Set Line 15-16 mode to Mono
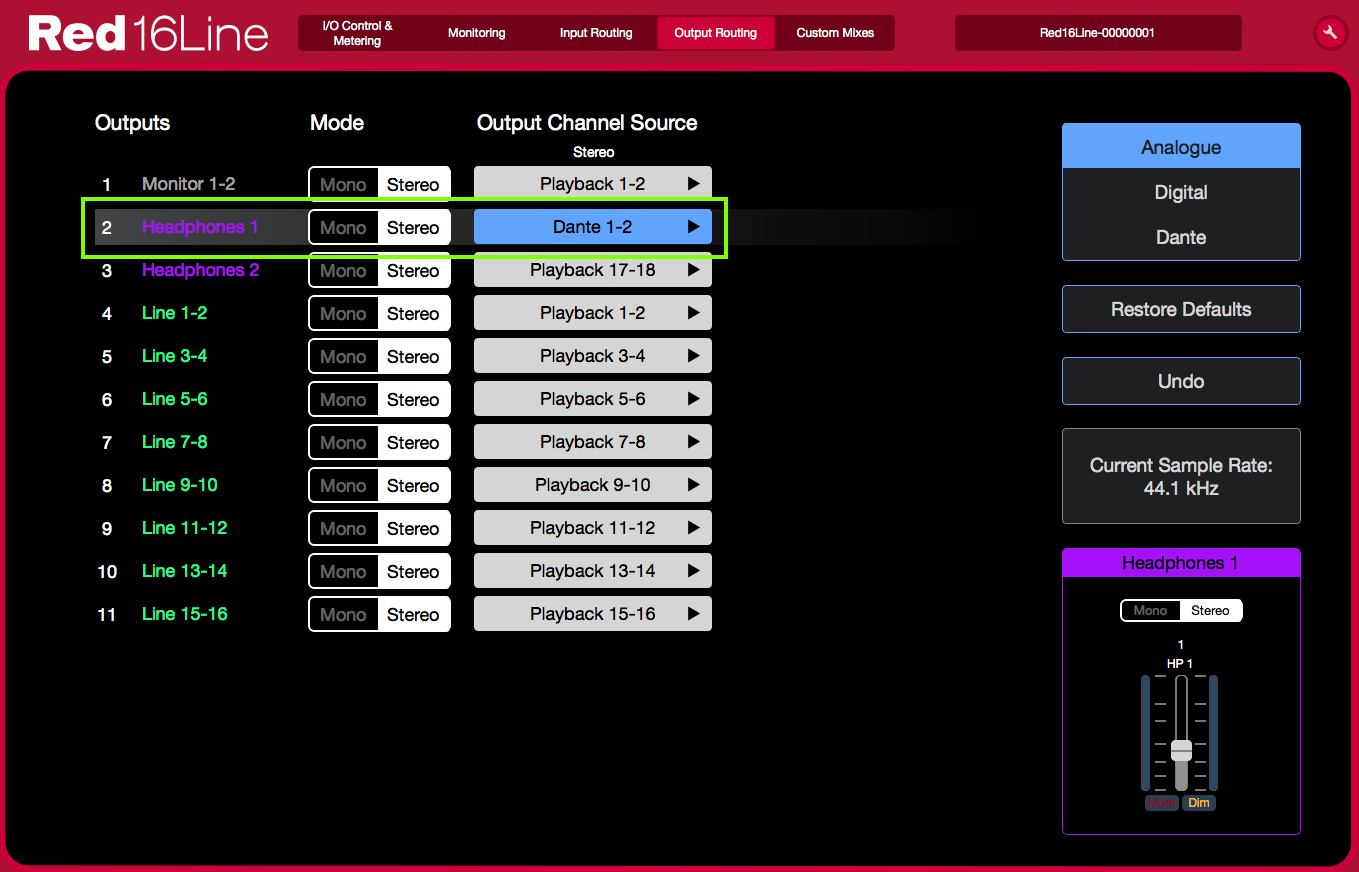1359x872 pixels. [x=343, y=615]
